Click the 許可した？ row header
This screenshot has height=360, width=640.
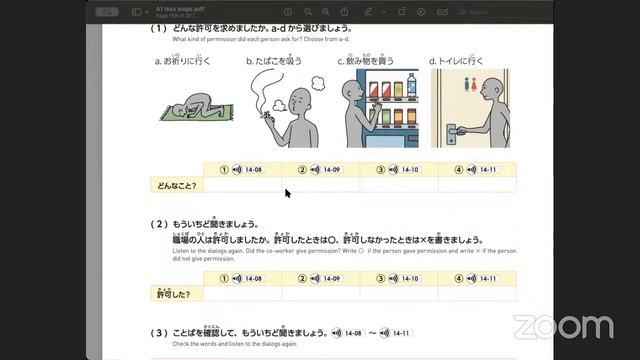[177, 293]
